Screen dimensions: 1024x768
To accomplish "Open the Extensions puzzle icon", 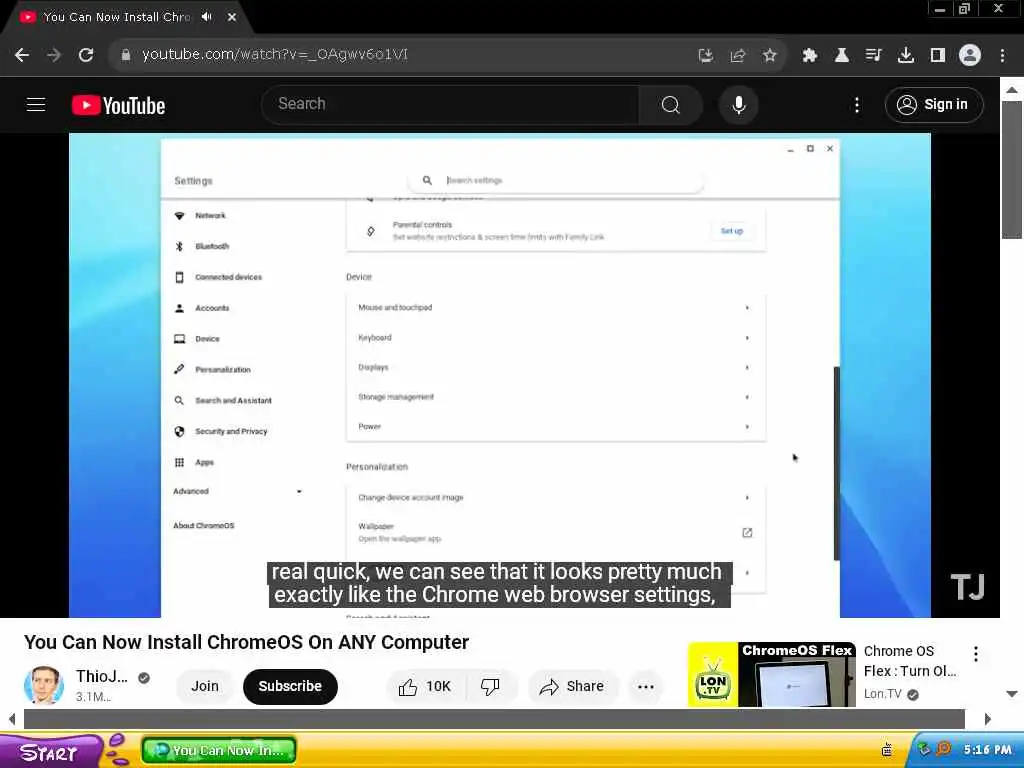I will pos(810,56).
